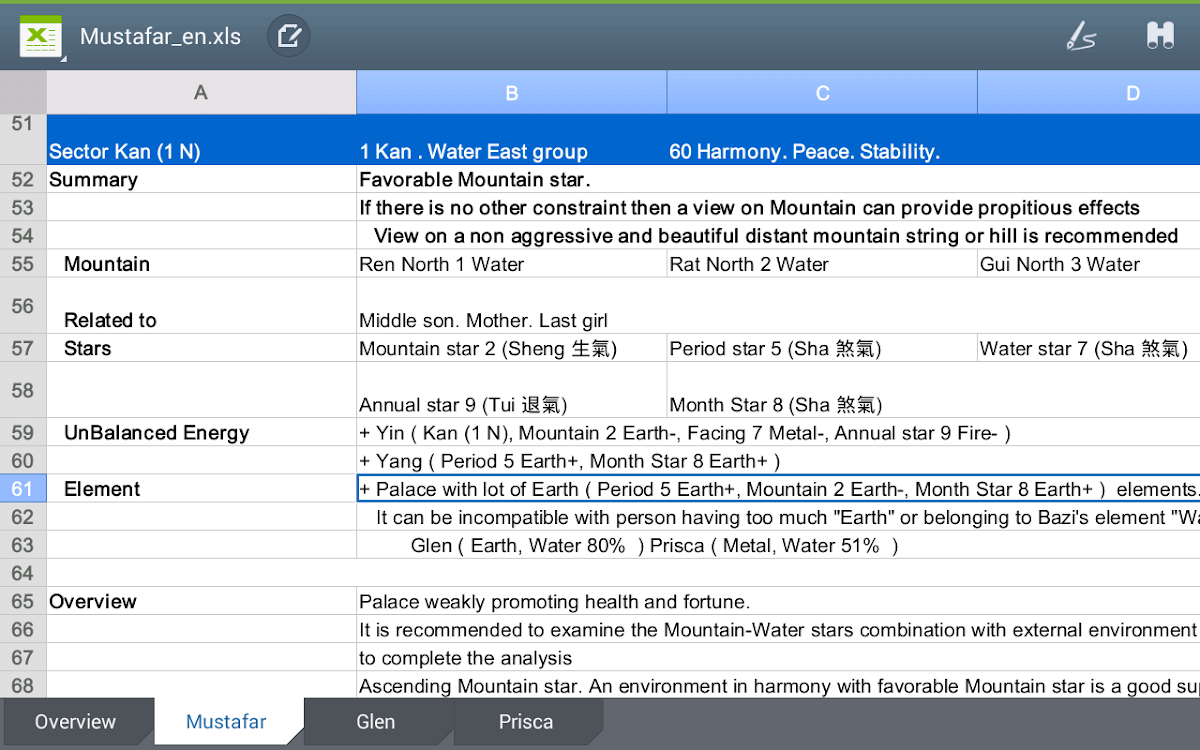The width and height of the screenshot is (1200, 750).
Task: Select column A header
Action: pos(201,93)
